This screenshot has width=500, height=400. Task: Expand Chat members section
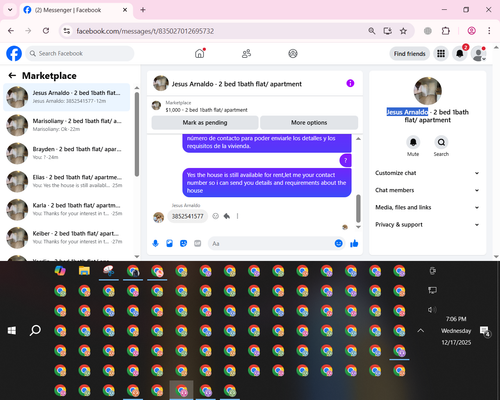(427, 190)
